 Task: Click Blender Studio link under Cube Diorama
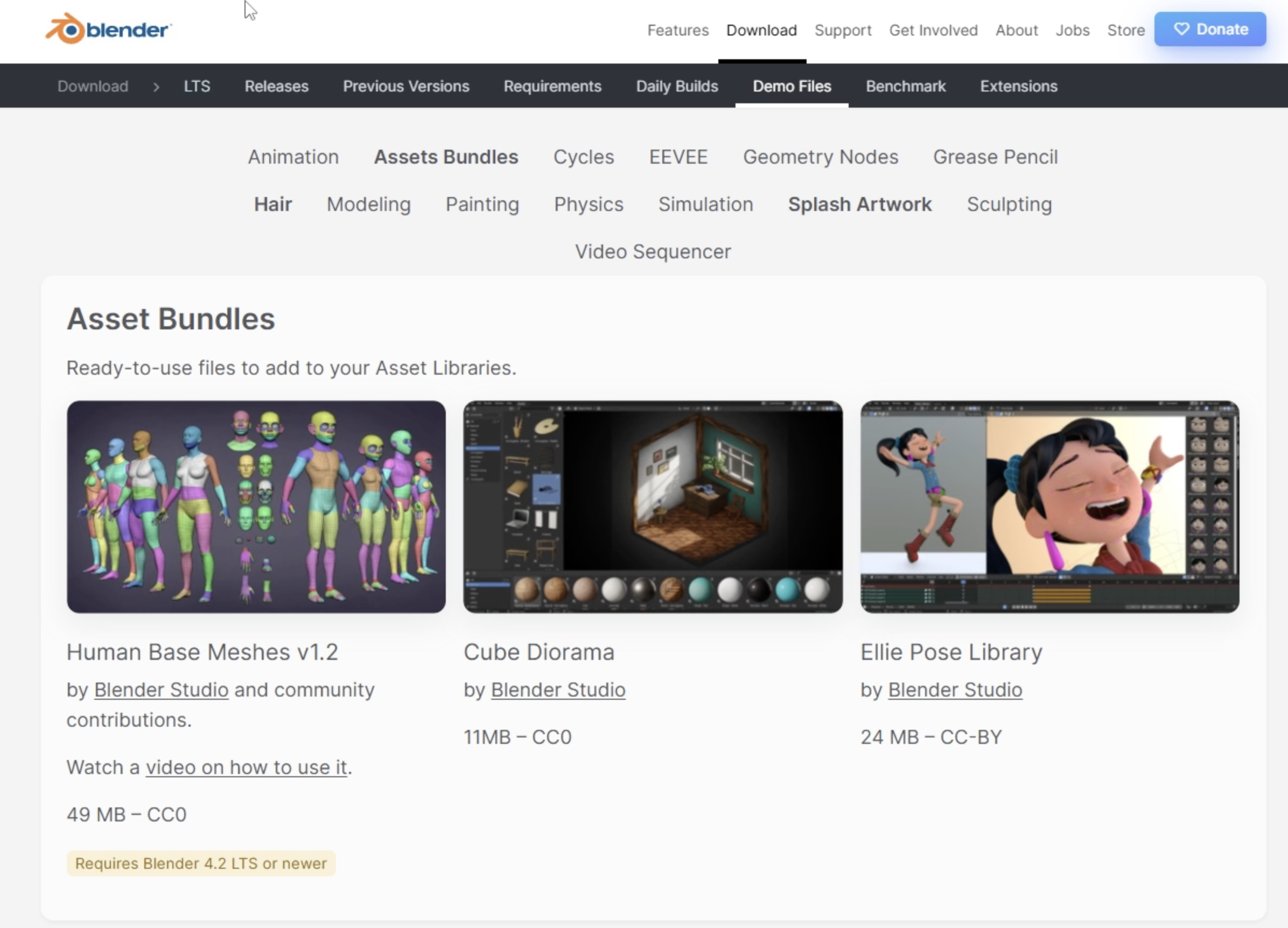tap(558, 690)
